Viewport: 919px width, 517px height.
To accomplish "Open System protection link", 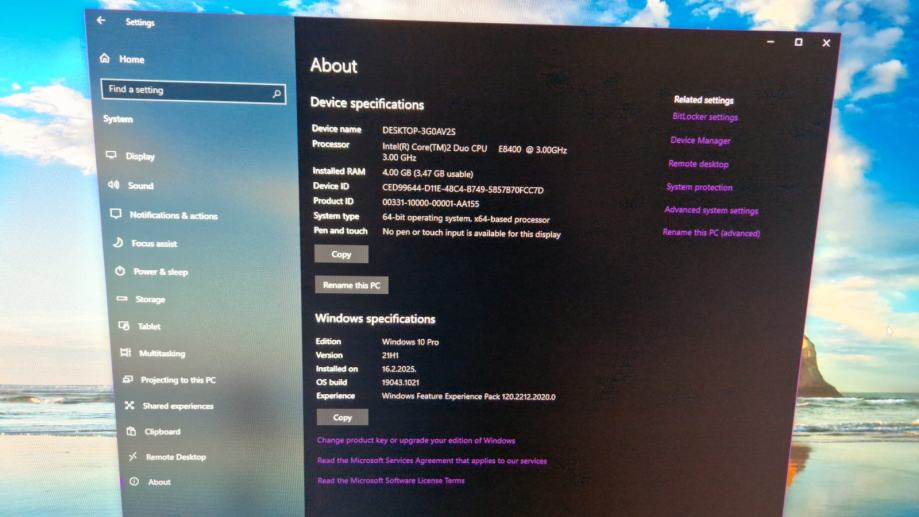I will [x=699, y=187].
